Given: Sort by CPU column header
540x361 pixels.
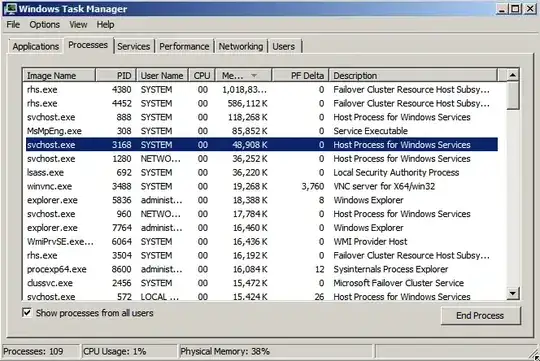Looking at the screenshot, I should [202, 75].
